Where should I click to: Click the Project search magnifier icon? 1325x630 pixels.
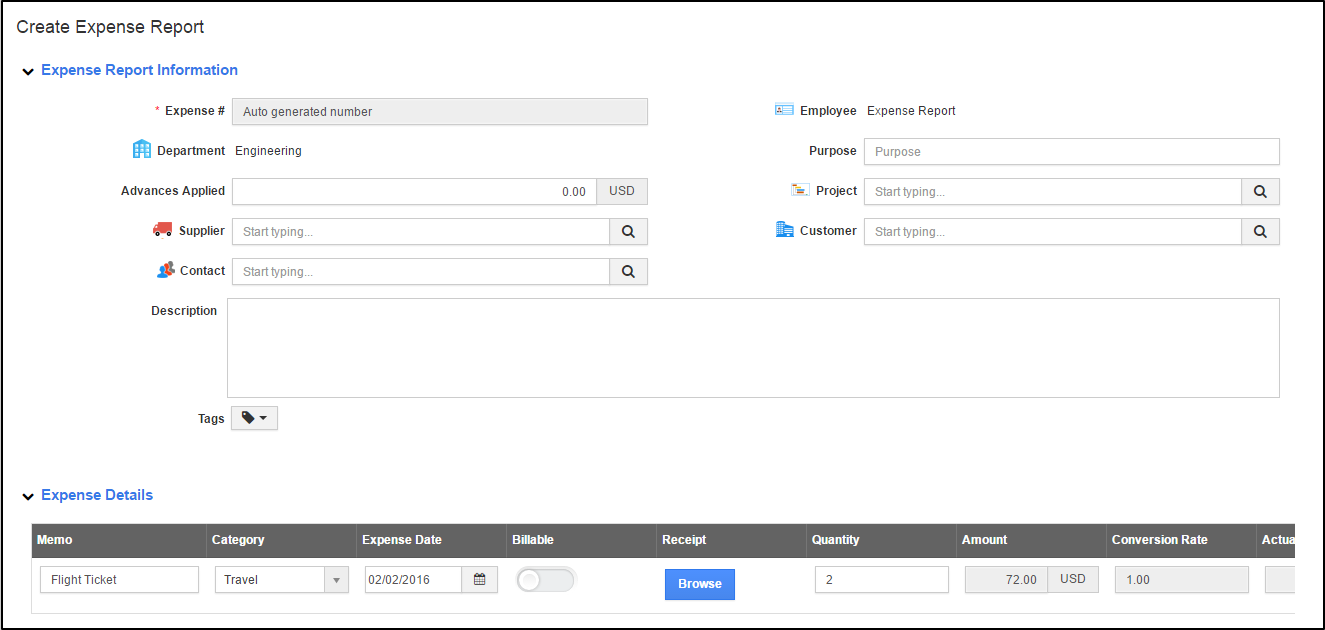pyautogui.click(x=1260, y=191)
